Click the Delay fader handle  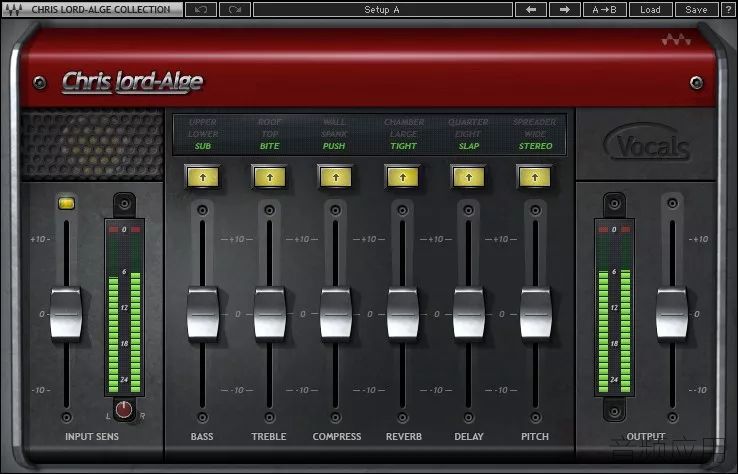469,314
